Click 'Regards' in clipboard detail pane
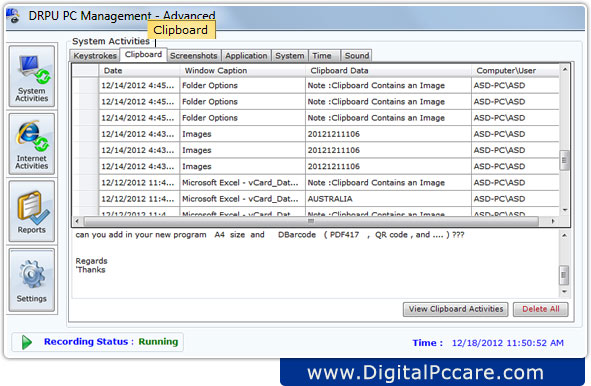Screen dimensions: 591x386 (x=91, y=261)
